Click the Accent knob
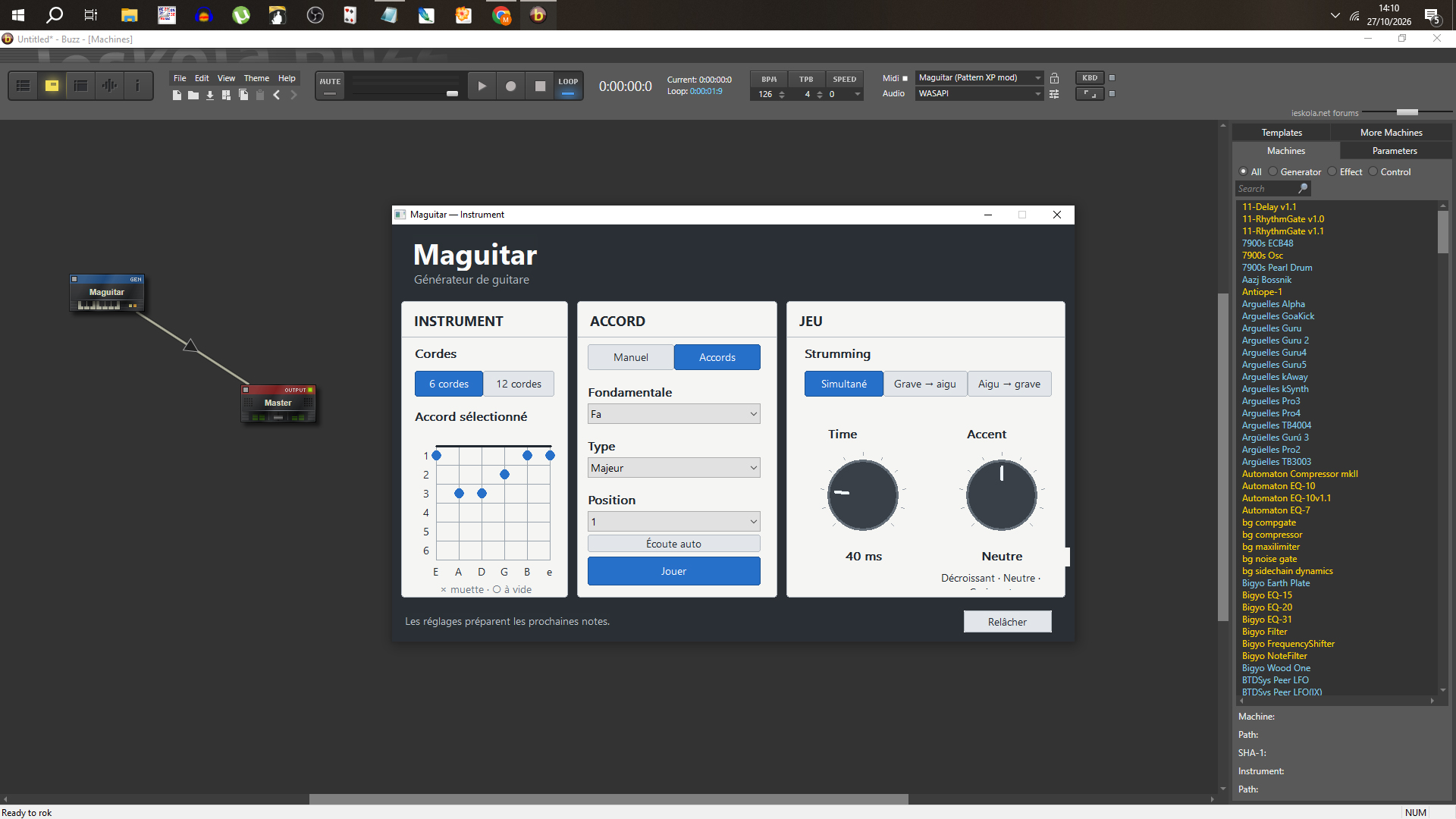The image size is (1456, 819). click(x=1002, y=495)
